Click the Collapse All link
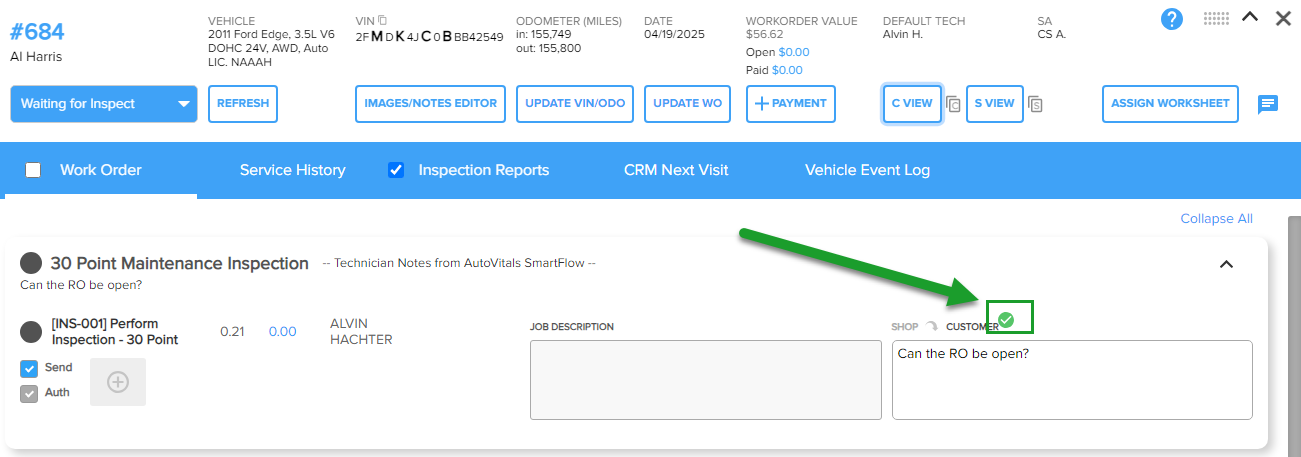 (x=1216, y=219)
